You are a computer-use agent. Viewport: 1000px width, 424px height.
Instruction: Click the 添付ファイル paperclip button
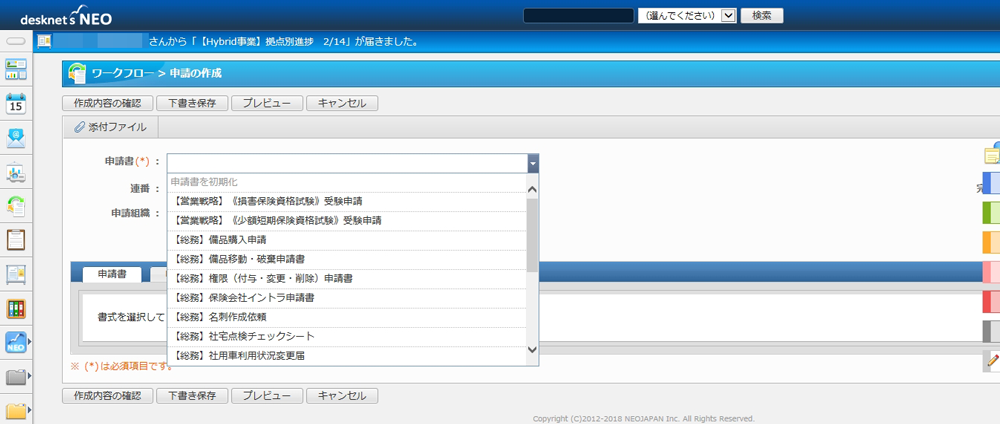pos(111,127)
